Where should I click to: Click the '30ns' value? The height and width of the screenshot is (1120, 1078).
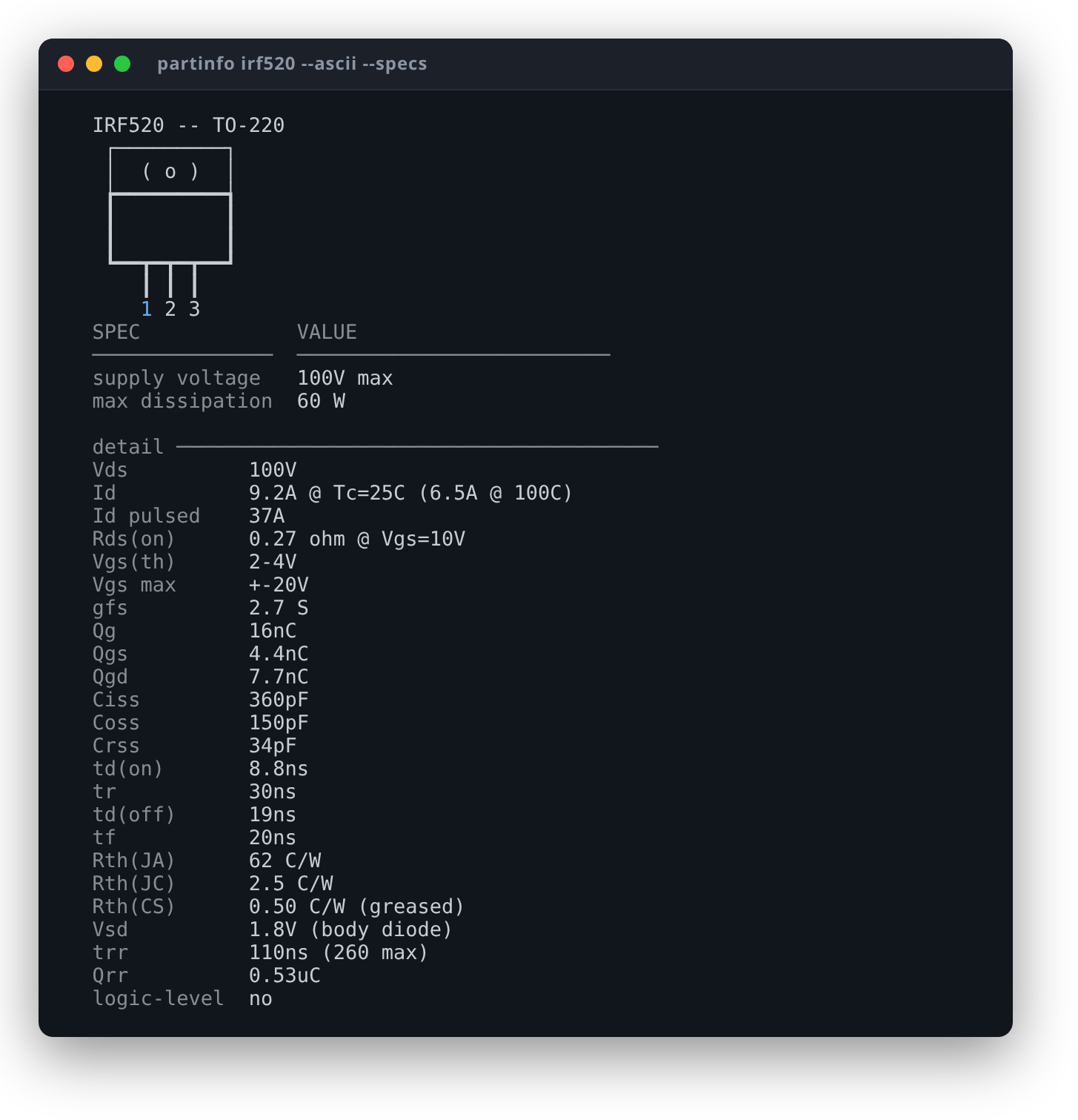273,792
